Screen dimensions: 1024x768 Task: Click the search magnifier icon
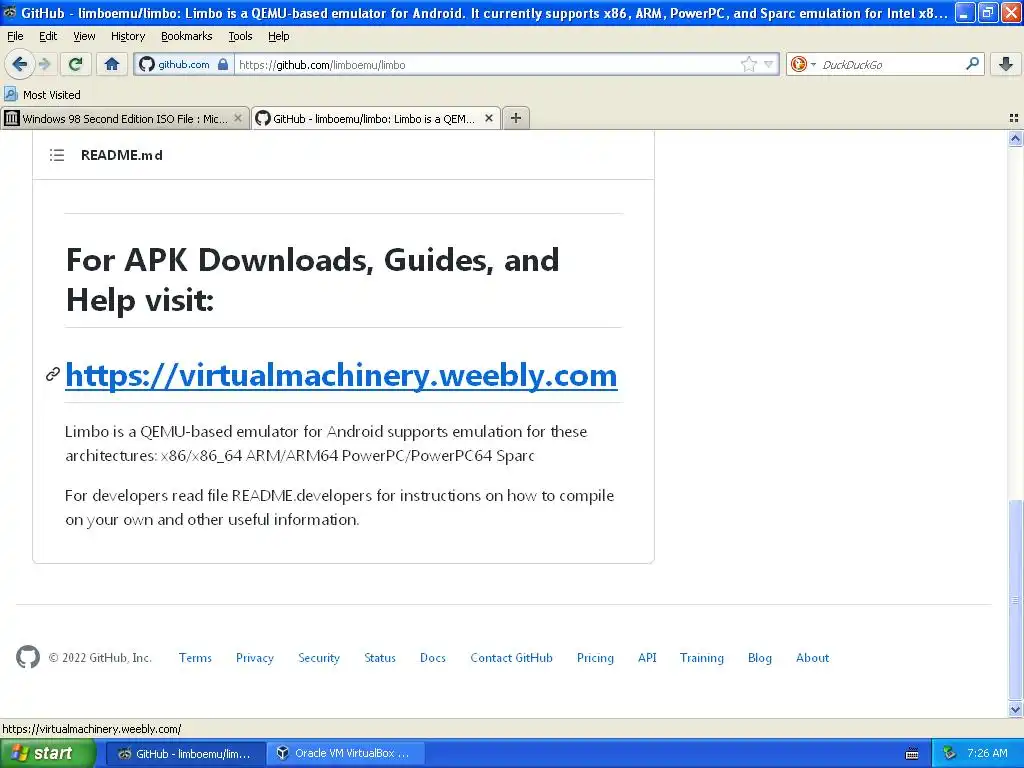click(972, 64)
